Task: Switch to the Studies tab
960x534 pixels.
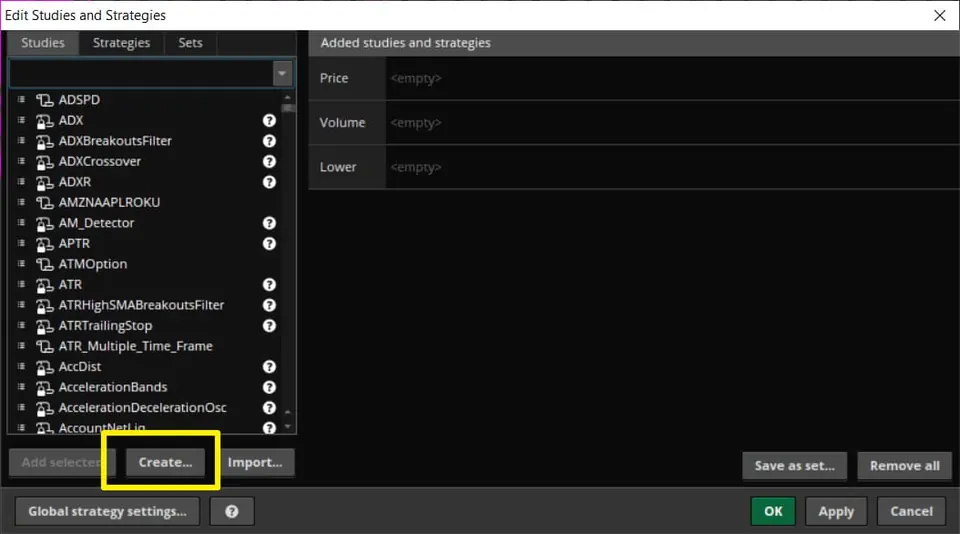Action: [x=43, y=43]
